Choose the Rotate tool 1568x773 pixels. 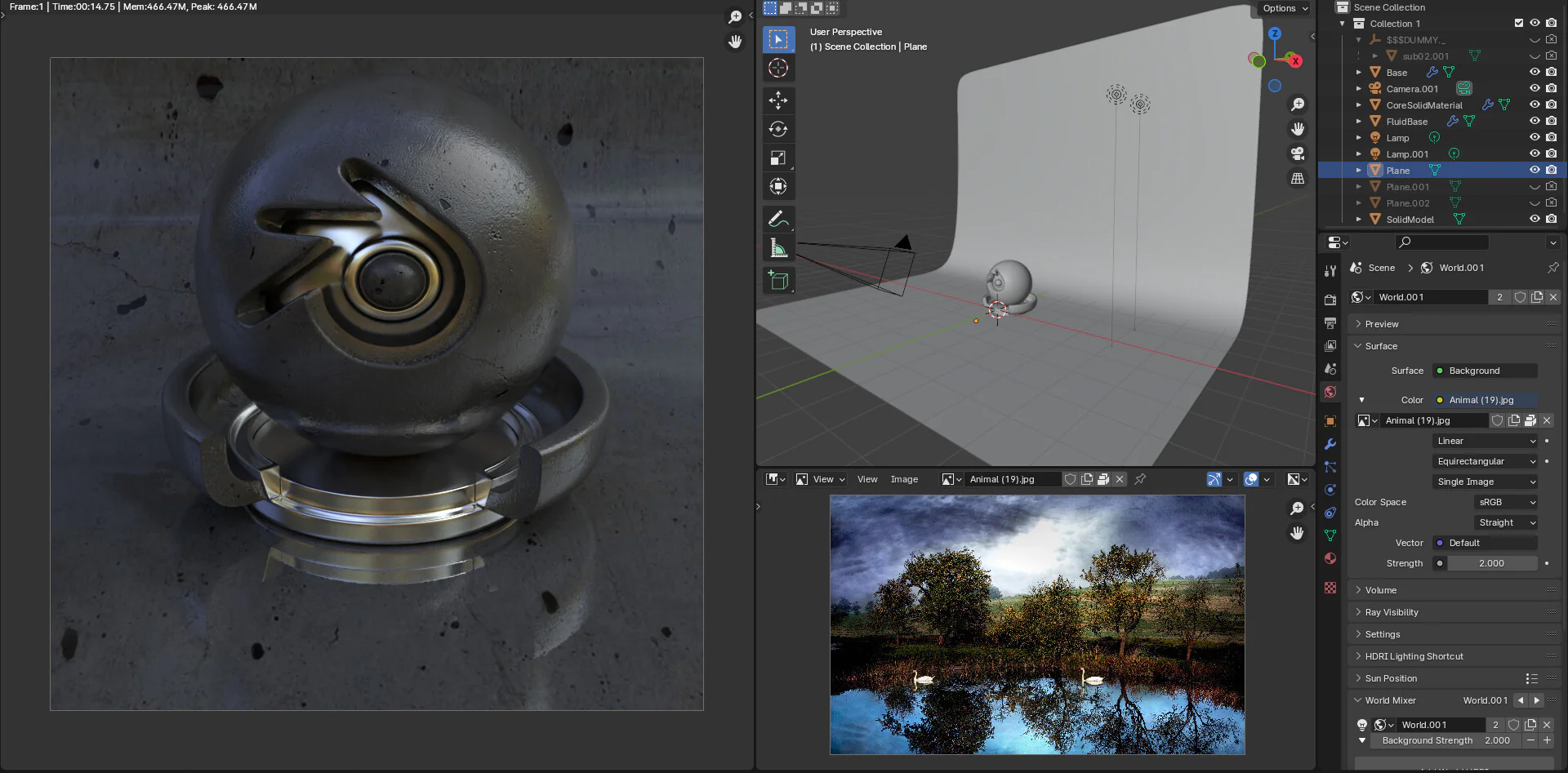pos(778,129)
